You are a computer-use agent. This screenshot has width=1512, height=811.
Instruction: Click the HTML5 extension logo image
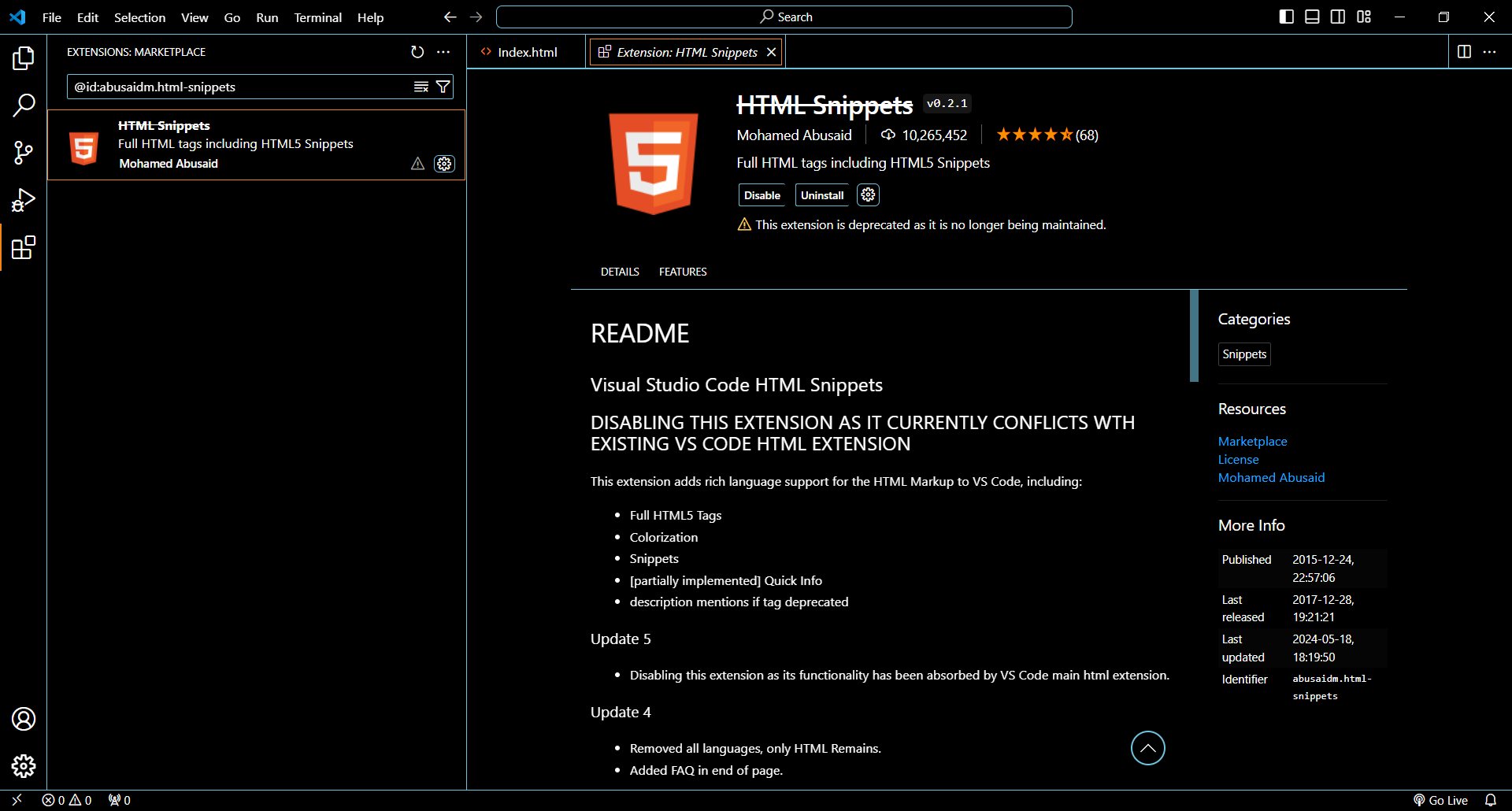[654, 164]
